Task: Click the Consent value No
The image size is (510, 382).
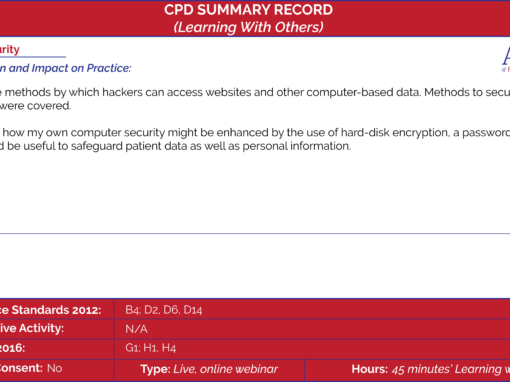Action: click(55, 368)
